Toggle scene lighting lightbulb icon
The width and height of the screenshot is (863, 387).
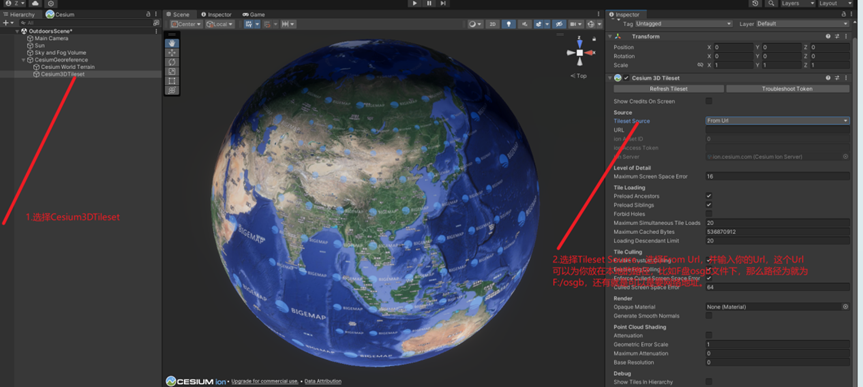coord(509,24)
